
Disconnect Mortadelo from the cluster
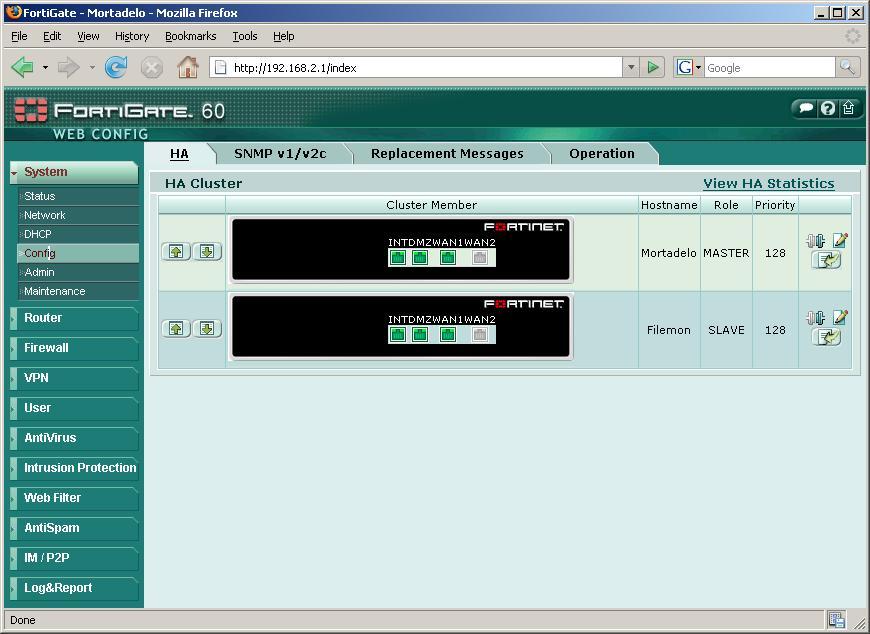click(816, 241)
